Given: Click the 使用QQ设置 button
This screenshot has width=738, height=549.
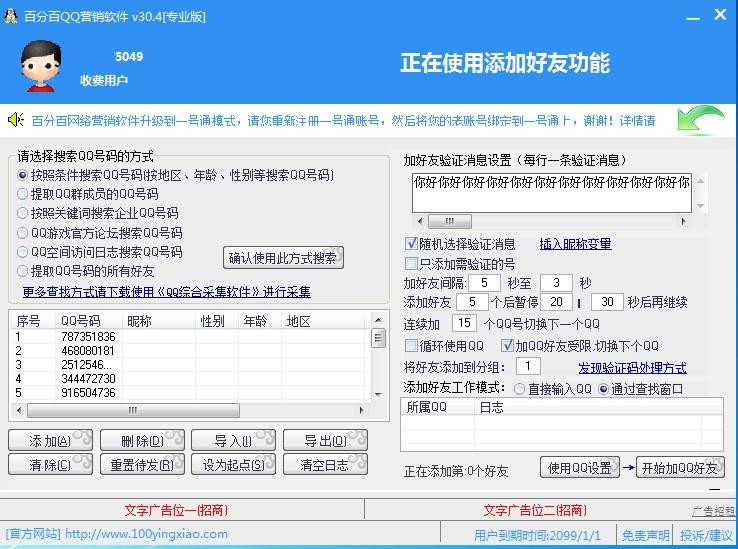Looking at the screenshot, I should point(579,468).
